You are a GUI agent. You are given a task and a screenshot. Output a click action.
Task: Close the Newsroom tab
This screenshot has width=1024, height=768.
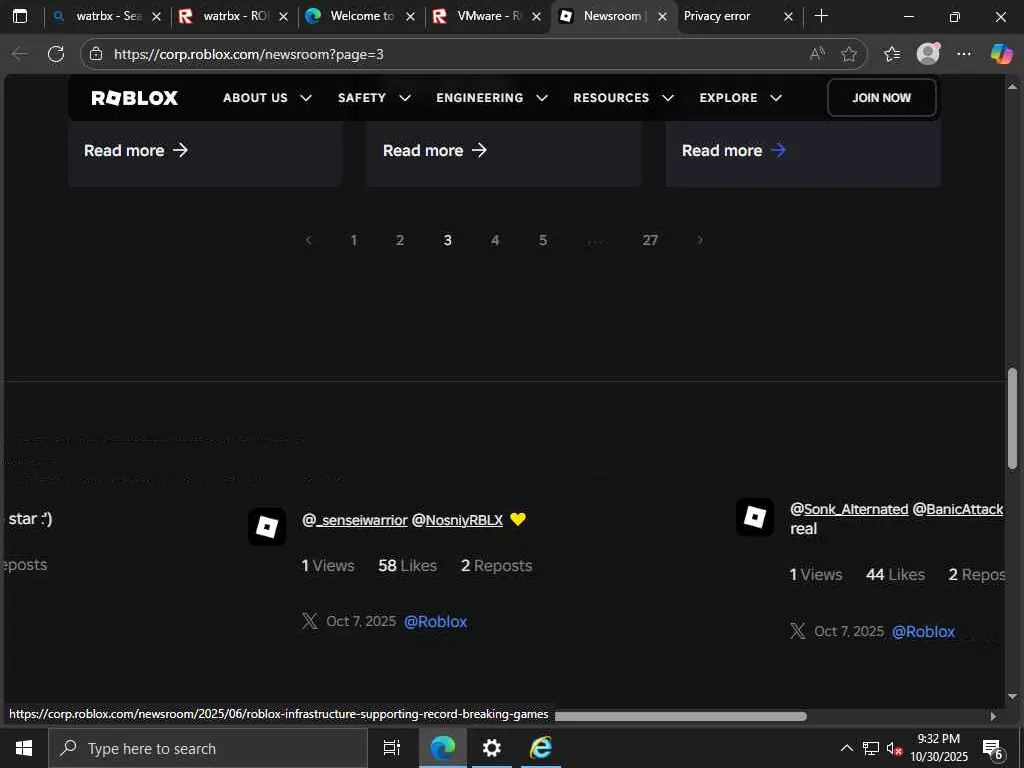662,17
